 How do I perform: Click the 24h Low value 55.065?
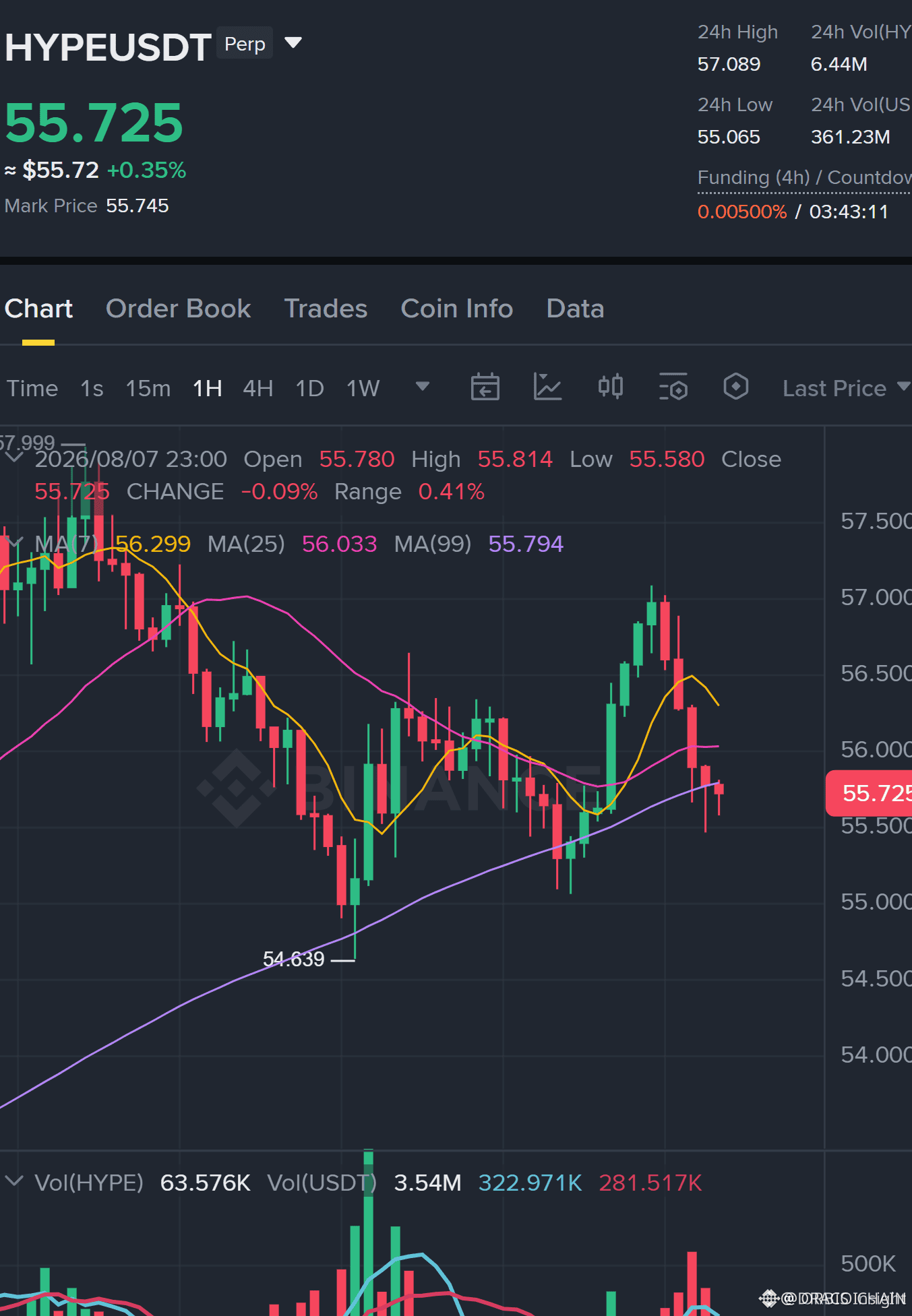pos(729,137)
